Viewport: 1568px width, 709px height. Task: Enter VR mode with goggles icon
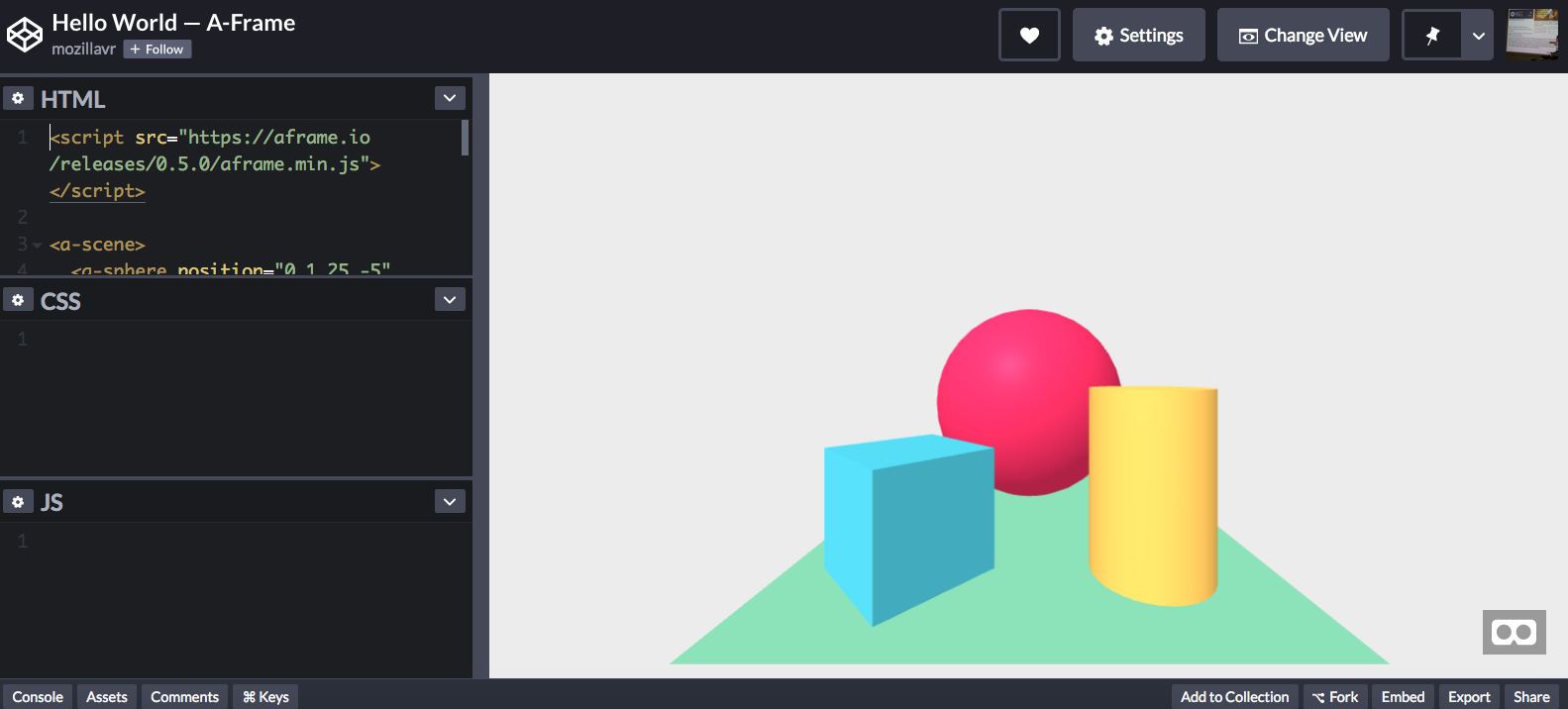tap(1514, 632)
